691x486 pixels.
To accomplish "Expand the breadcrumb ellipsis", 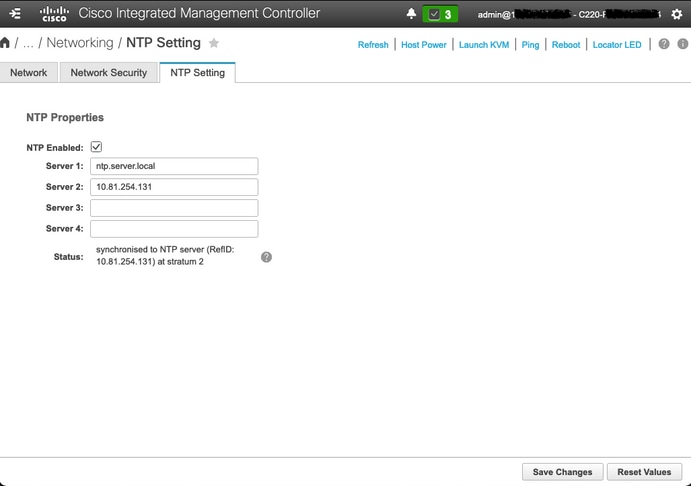I will (28, 43).
